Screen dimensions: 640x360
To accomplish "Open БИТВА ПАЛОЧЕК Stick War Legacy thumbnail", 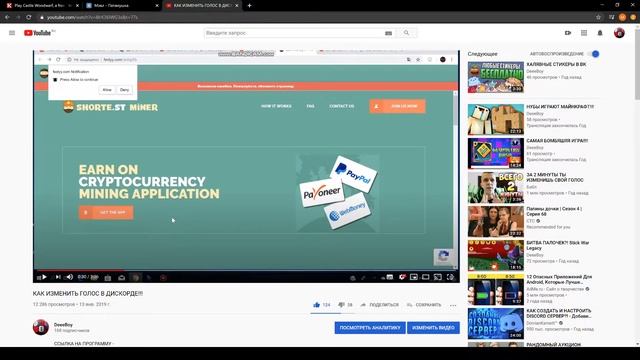I will pyautogui.click(x=496, y=255).
